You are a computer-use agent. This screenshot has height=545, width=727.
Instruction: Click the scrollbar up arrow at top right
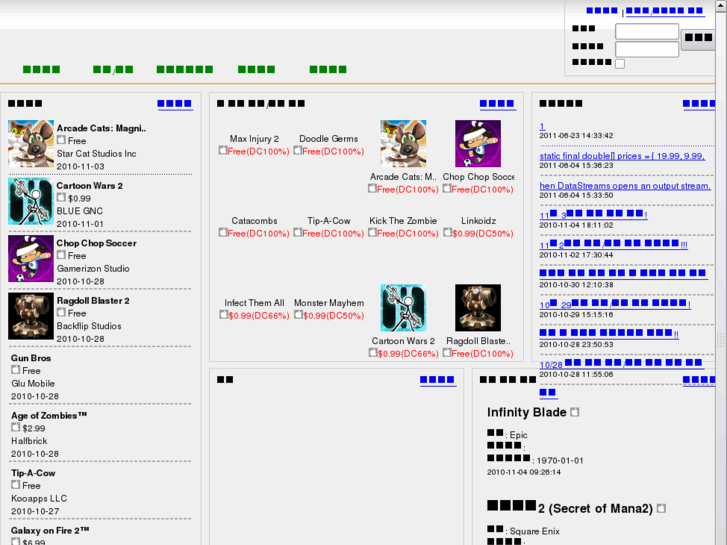(721, 5)
